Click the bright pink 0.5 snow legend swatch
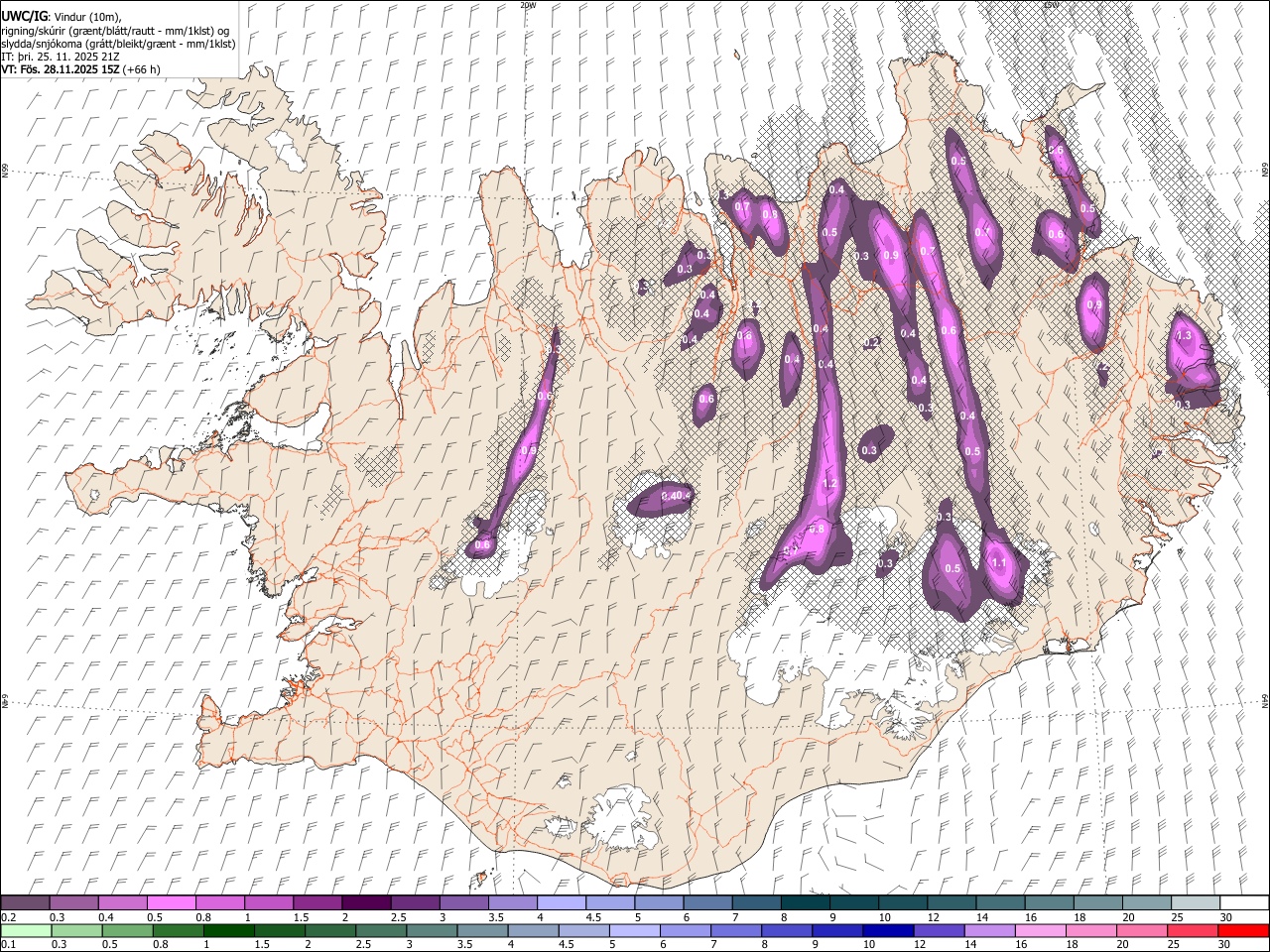The height and width of the screenshot is (952, 1270). pyautogui.click(x=171, y=902)
